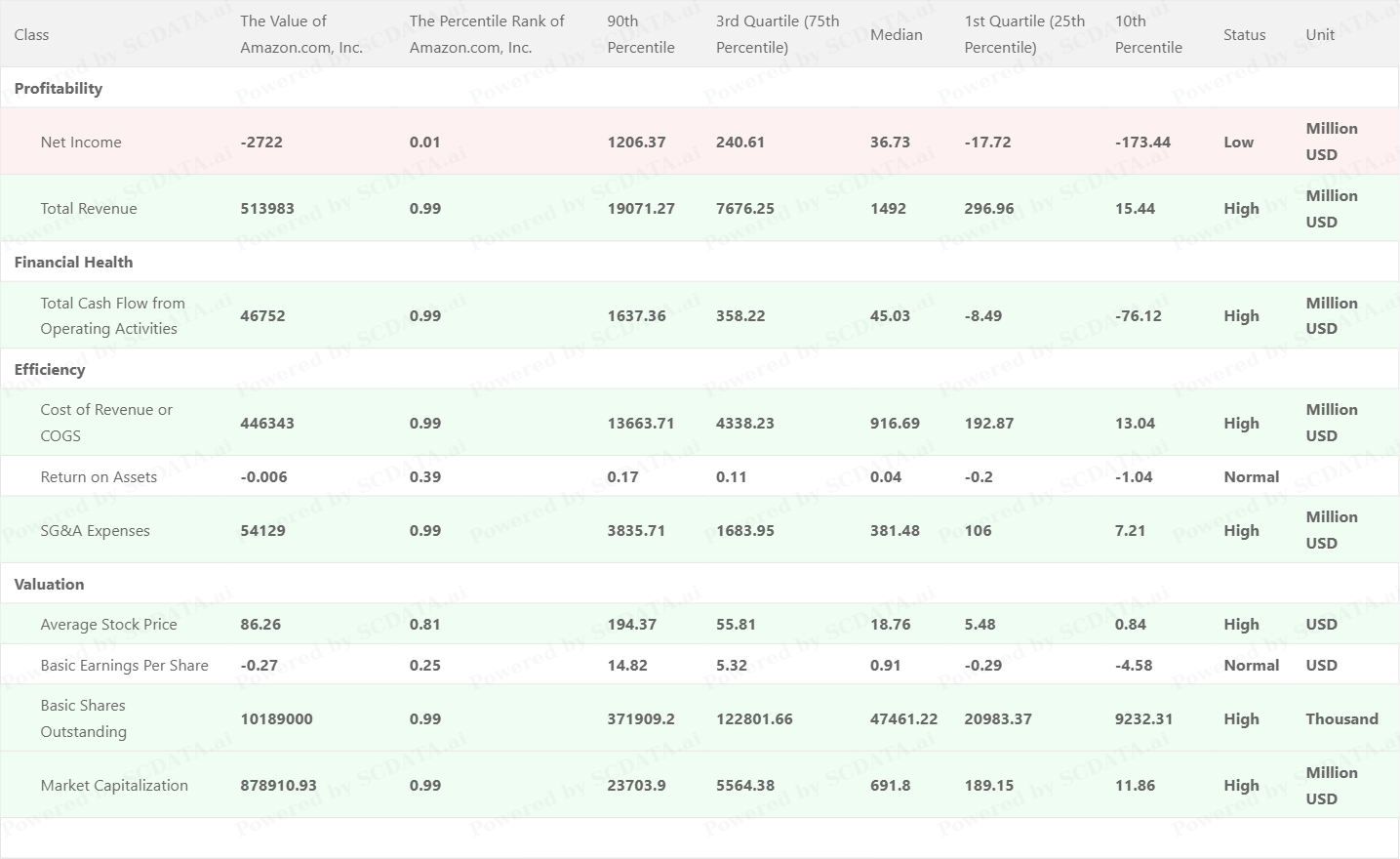
Task: Click Basic Earnings Per Share rank 0.25
Action: [425, 665]
